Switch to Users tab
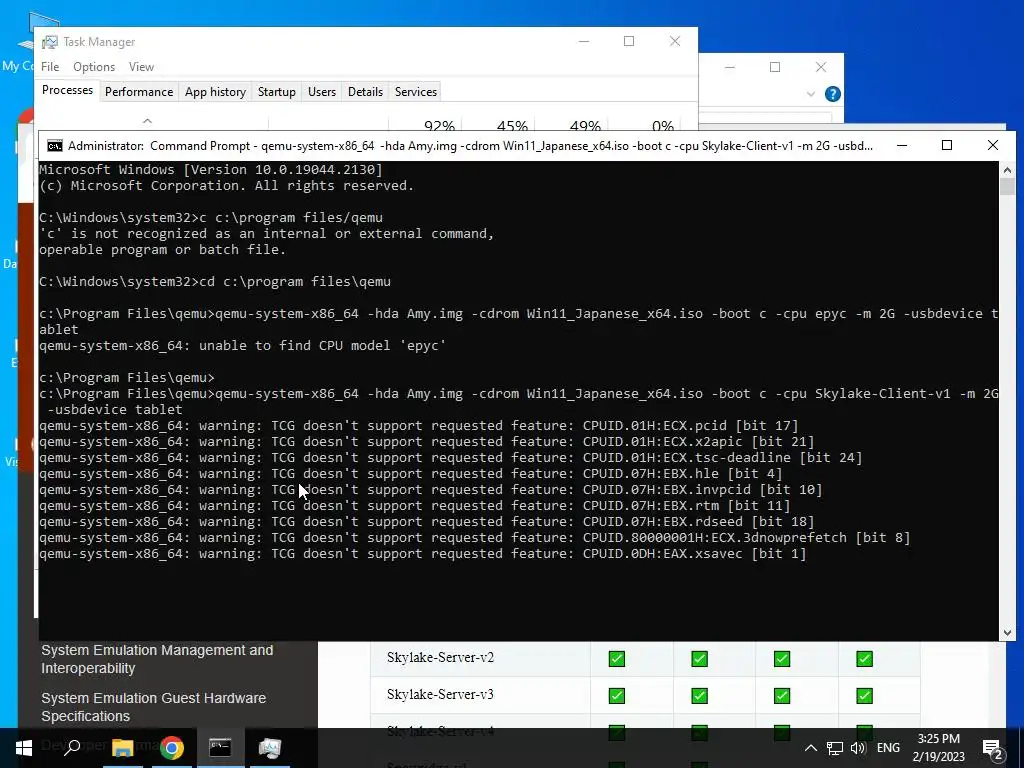 pyautogui.click(x=322, y=92)
